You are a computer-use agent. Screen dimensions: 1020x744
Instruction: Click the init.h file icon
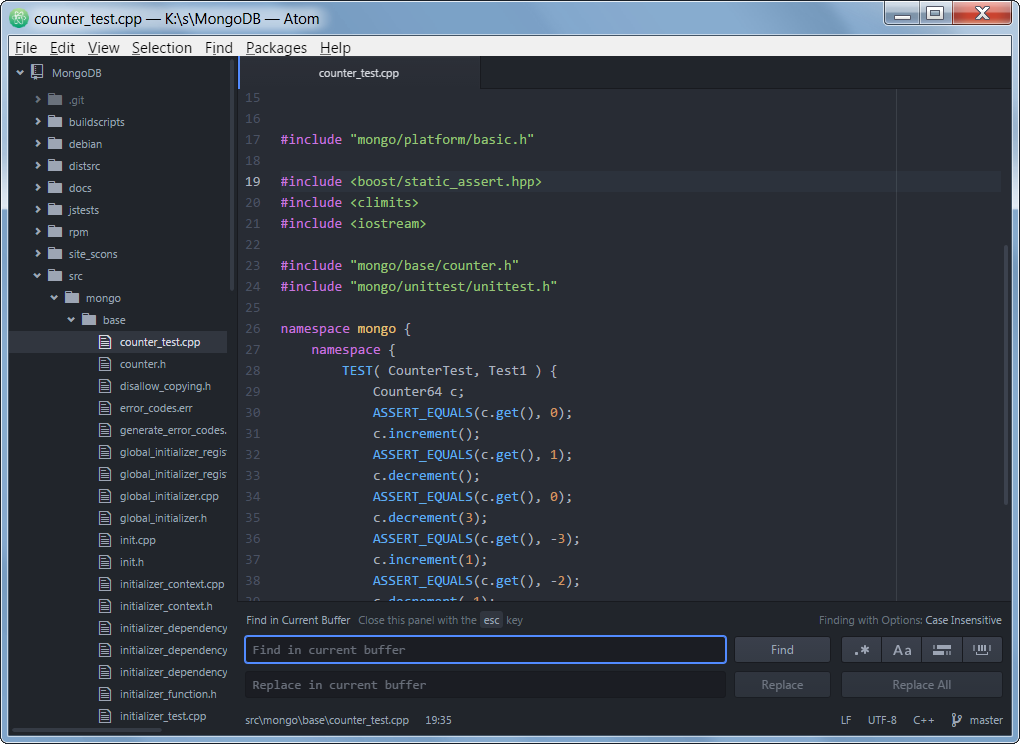click(x=105, y=562)
